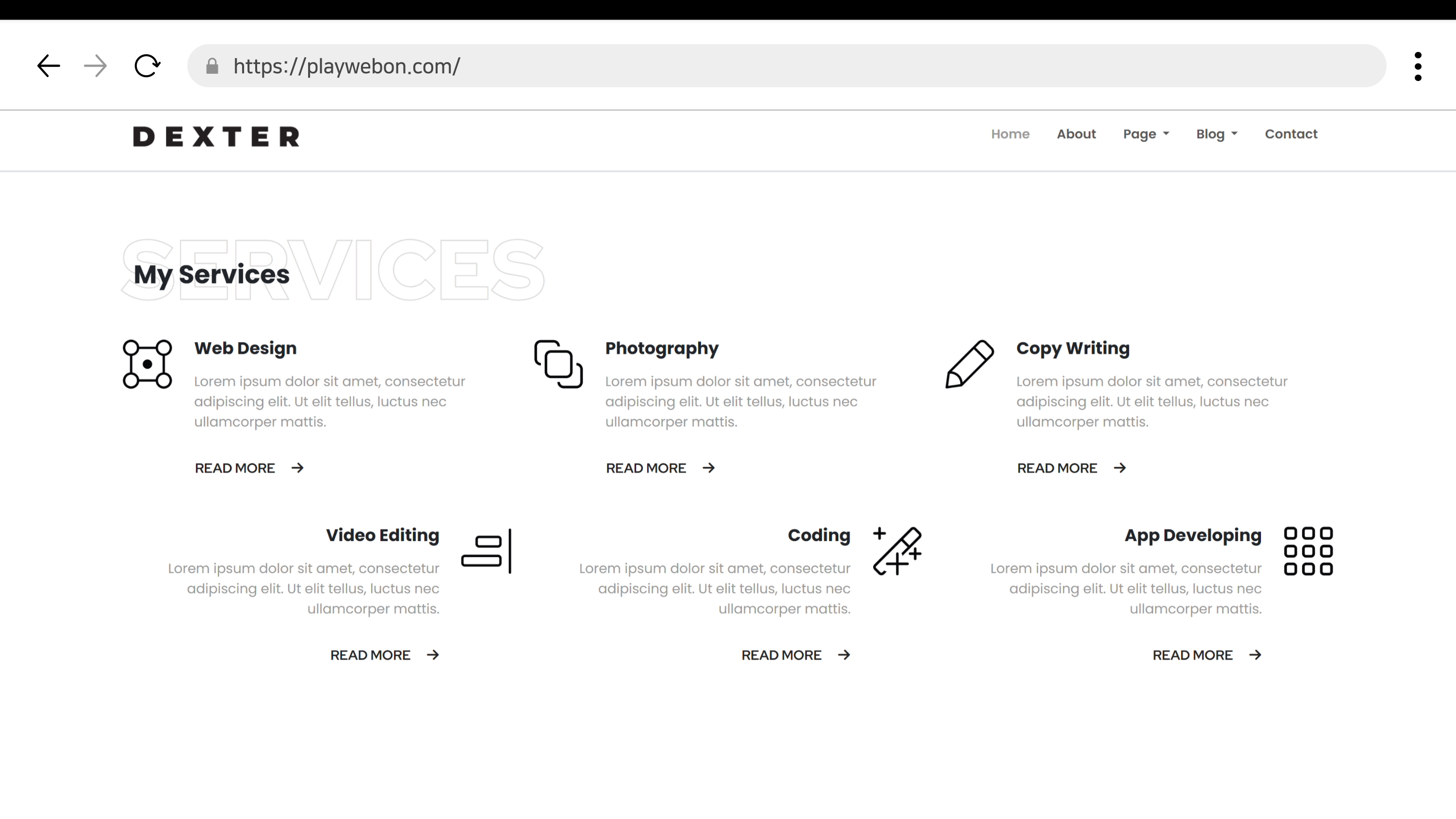
Task: Click the Copy Writing pencil icon
Action: (x=969, y=364)
